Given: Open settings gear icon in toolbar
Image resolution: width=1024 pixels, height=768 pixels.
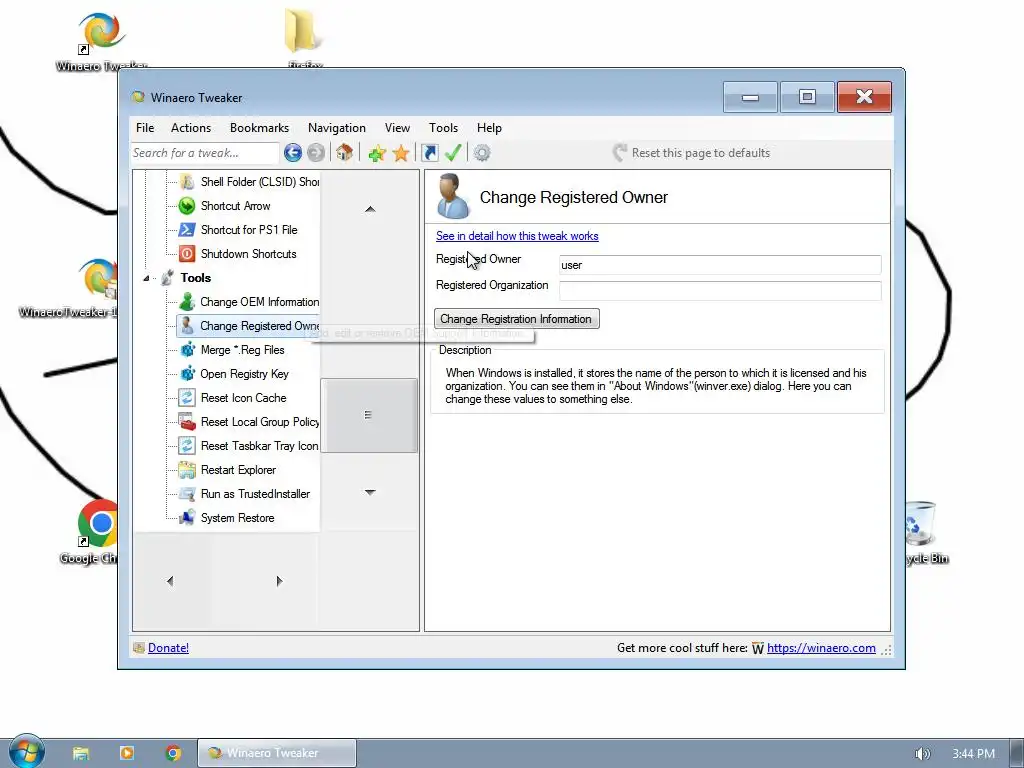Looking at the screenshot, I should point(482,153).
